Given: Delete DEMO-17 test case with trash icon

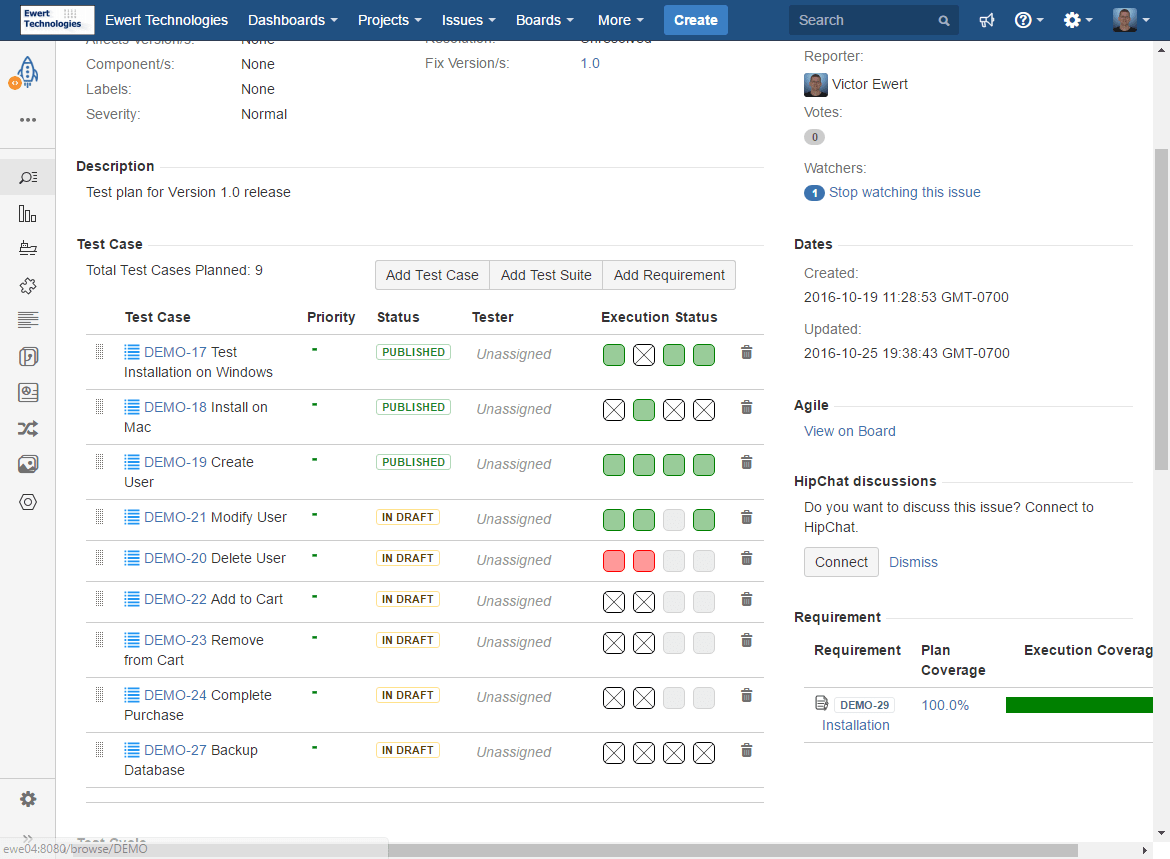Looking at the screenshot, I should coord(746,352).
